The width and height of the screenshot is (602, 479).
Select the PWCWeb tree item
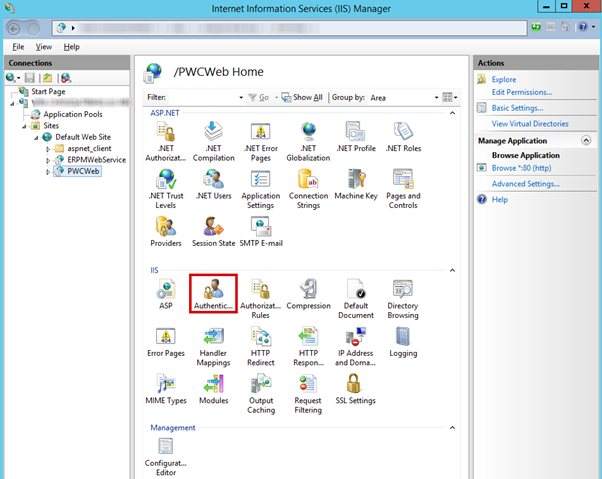coord(83,171)
